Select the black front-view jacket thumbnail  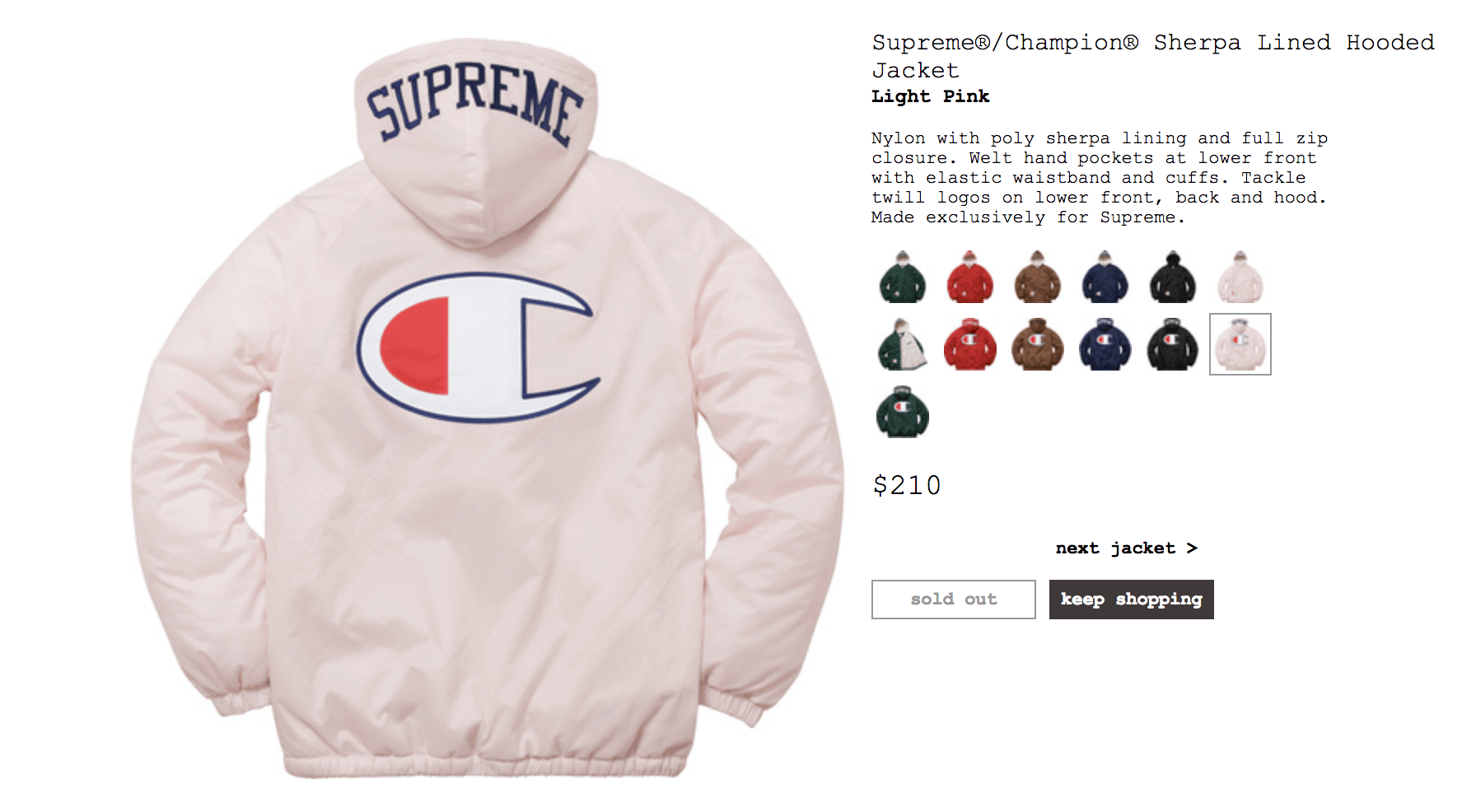pos(1173,277)
